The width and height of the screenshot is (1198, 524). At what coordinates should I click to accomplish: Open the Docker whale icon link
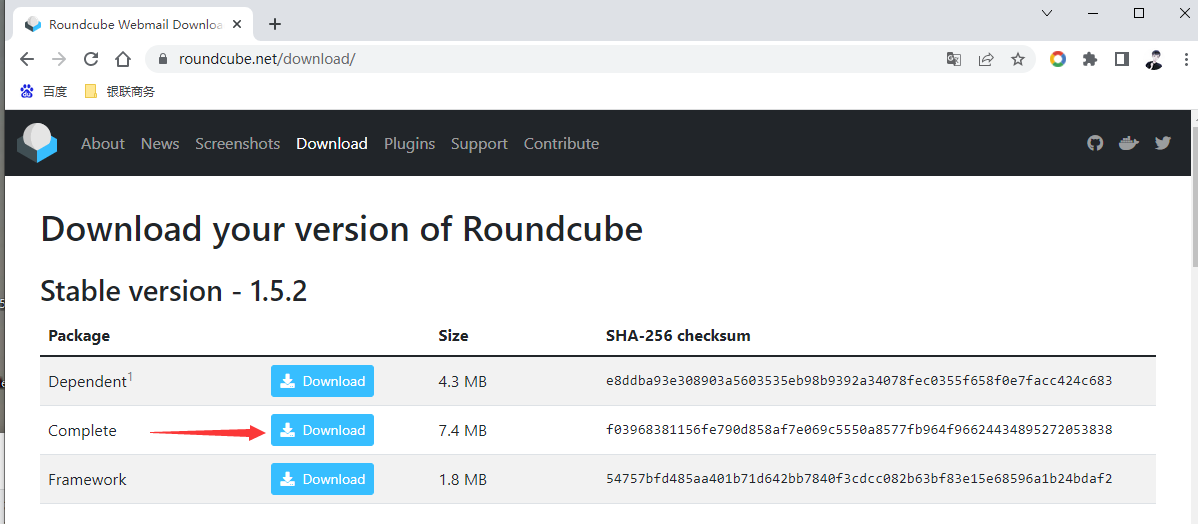1128,143
